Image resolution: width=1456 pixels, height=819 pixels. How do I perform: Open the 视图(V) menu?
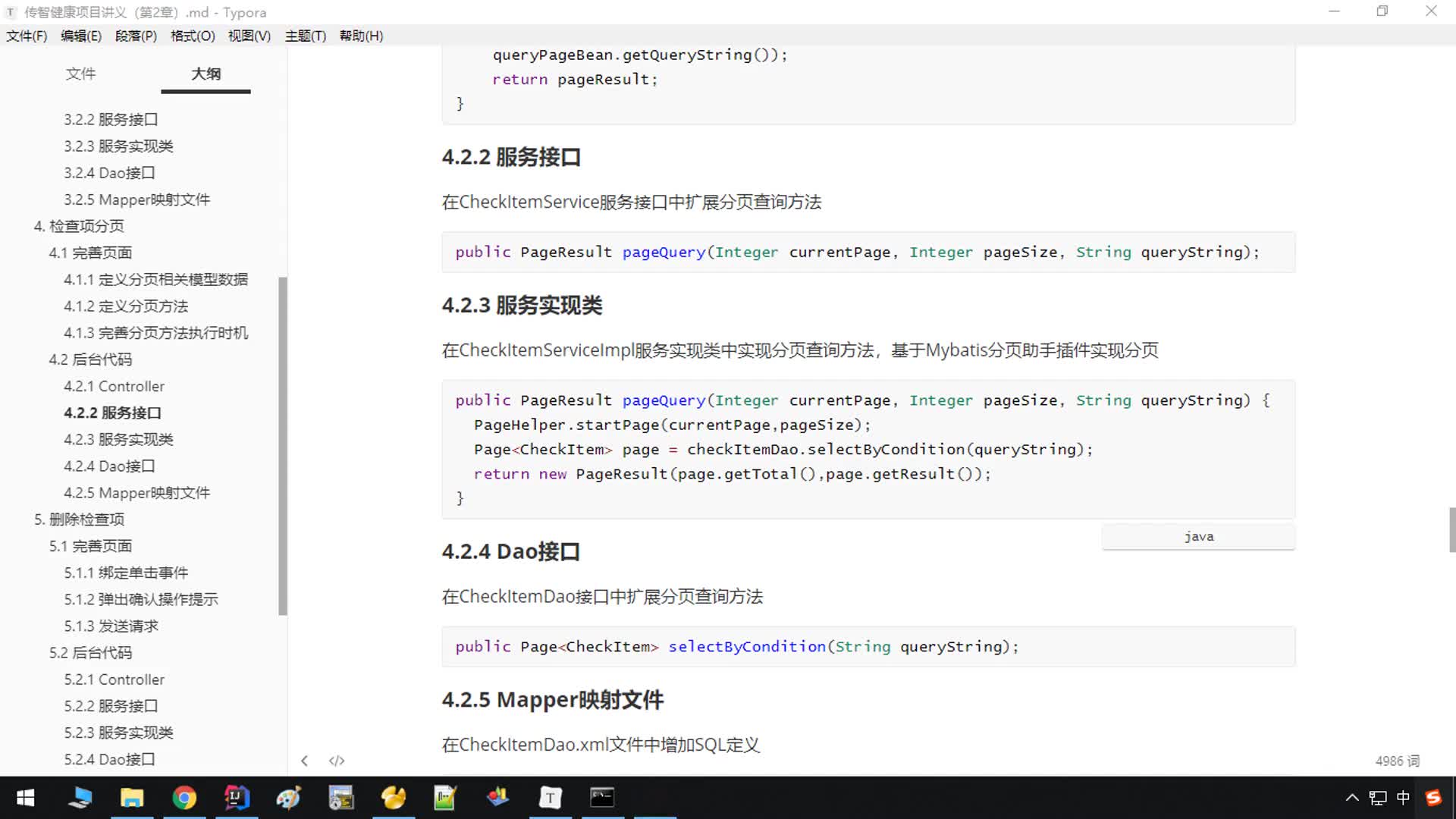click(x=249, y=36)
